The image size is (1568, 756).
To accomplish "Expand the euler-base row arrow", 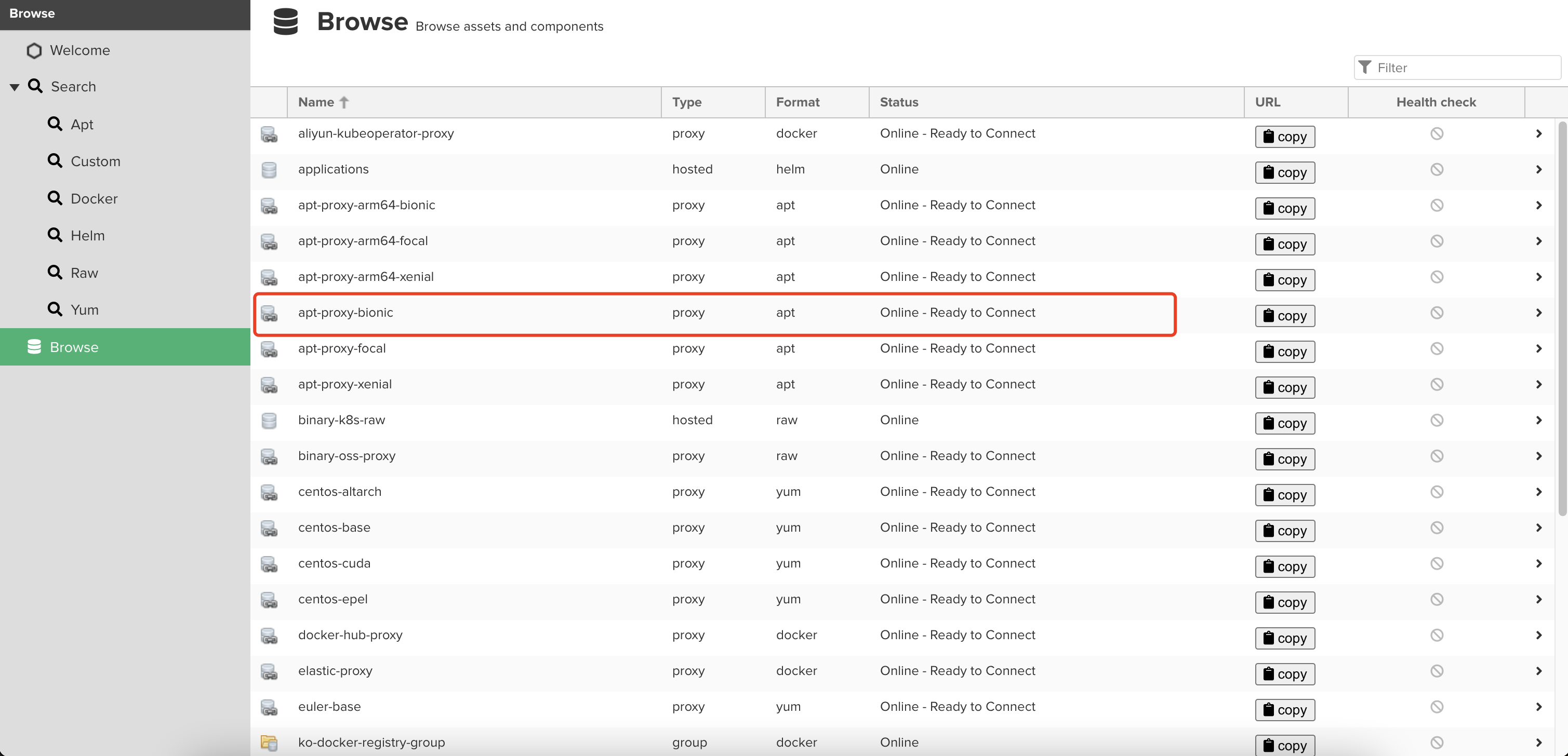I will coord(1538,707).
